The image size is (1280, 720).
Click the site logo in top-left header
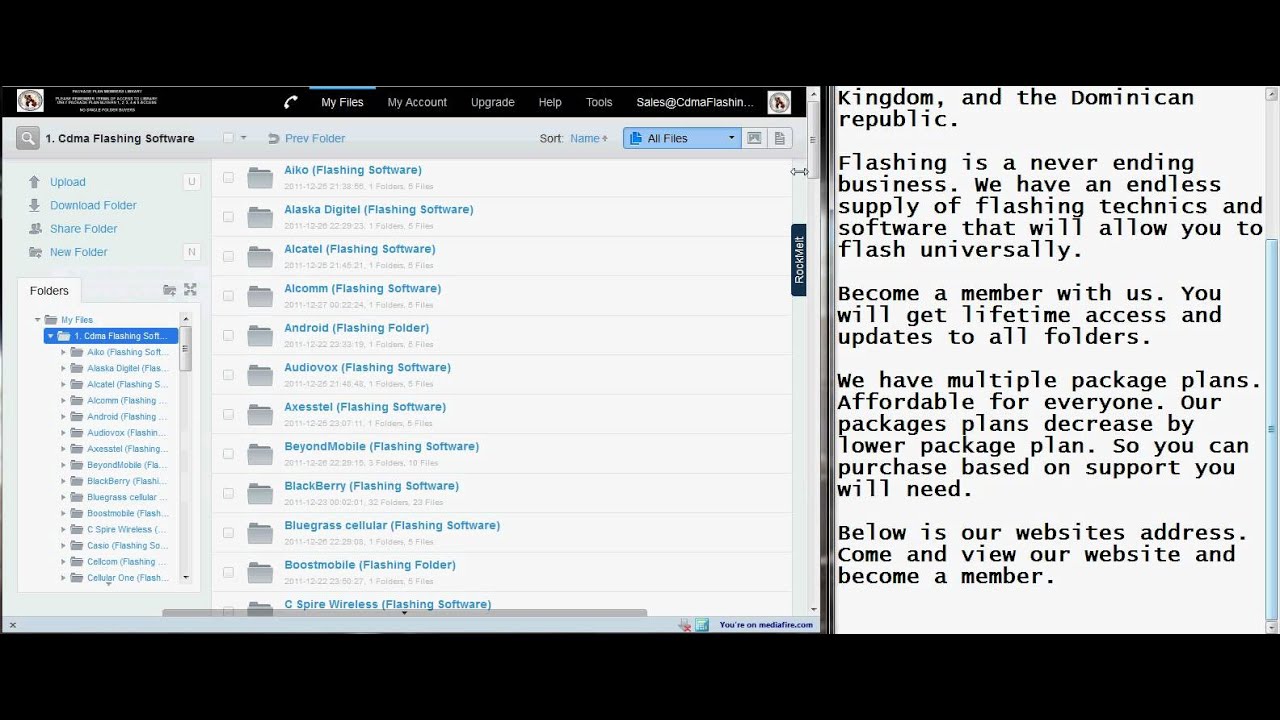pos(30,101)
